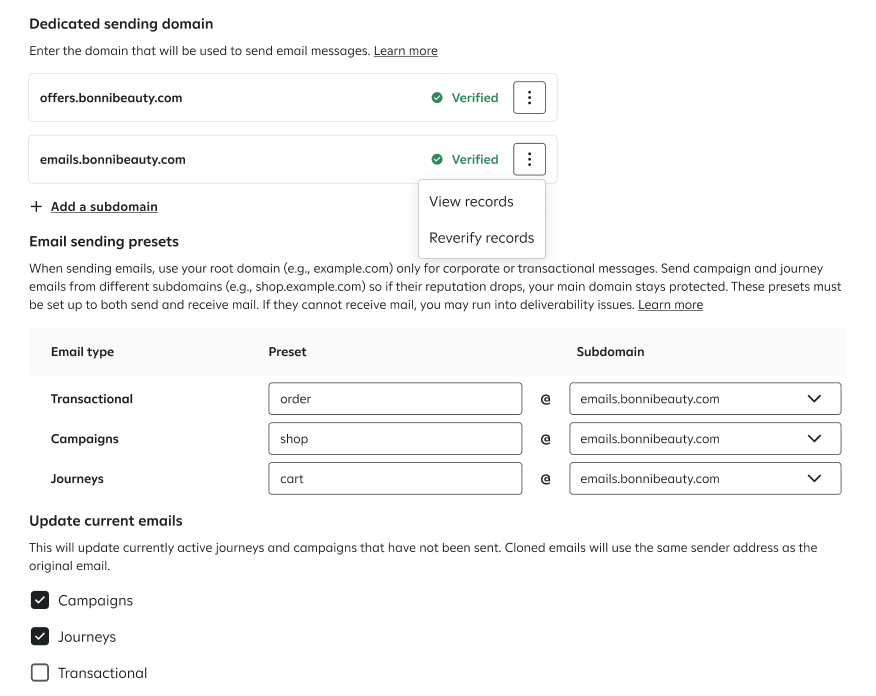Click the three-dot menu for emails.bonnibeauty.com

click(x=529, y=159)
